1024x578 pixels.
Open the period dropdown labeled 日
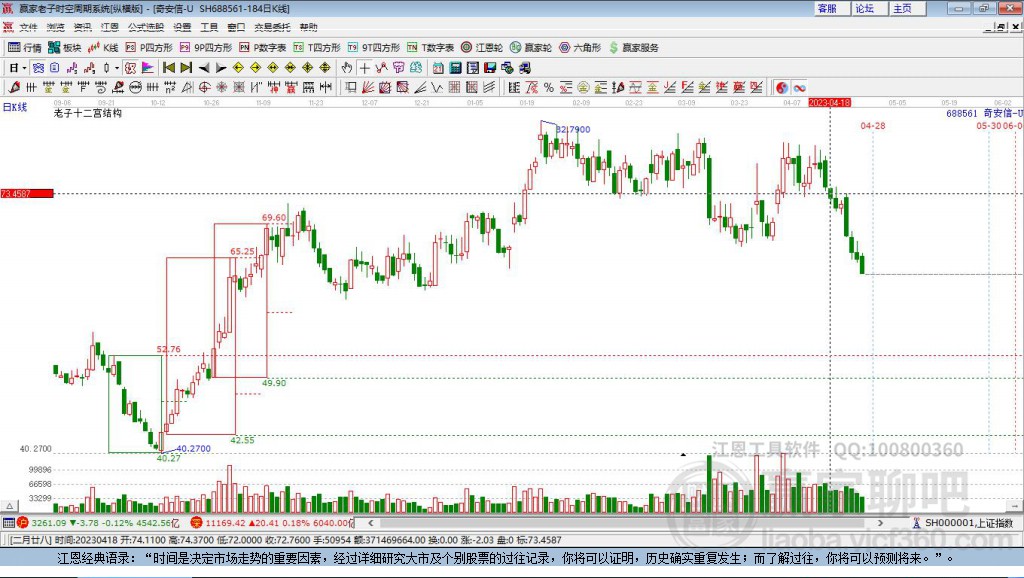[18, 67]
